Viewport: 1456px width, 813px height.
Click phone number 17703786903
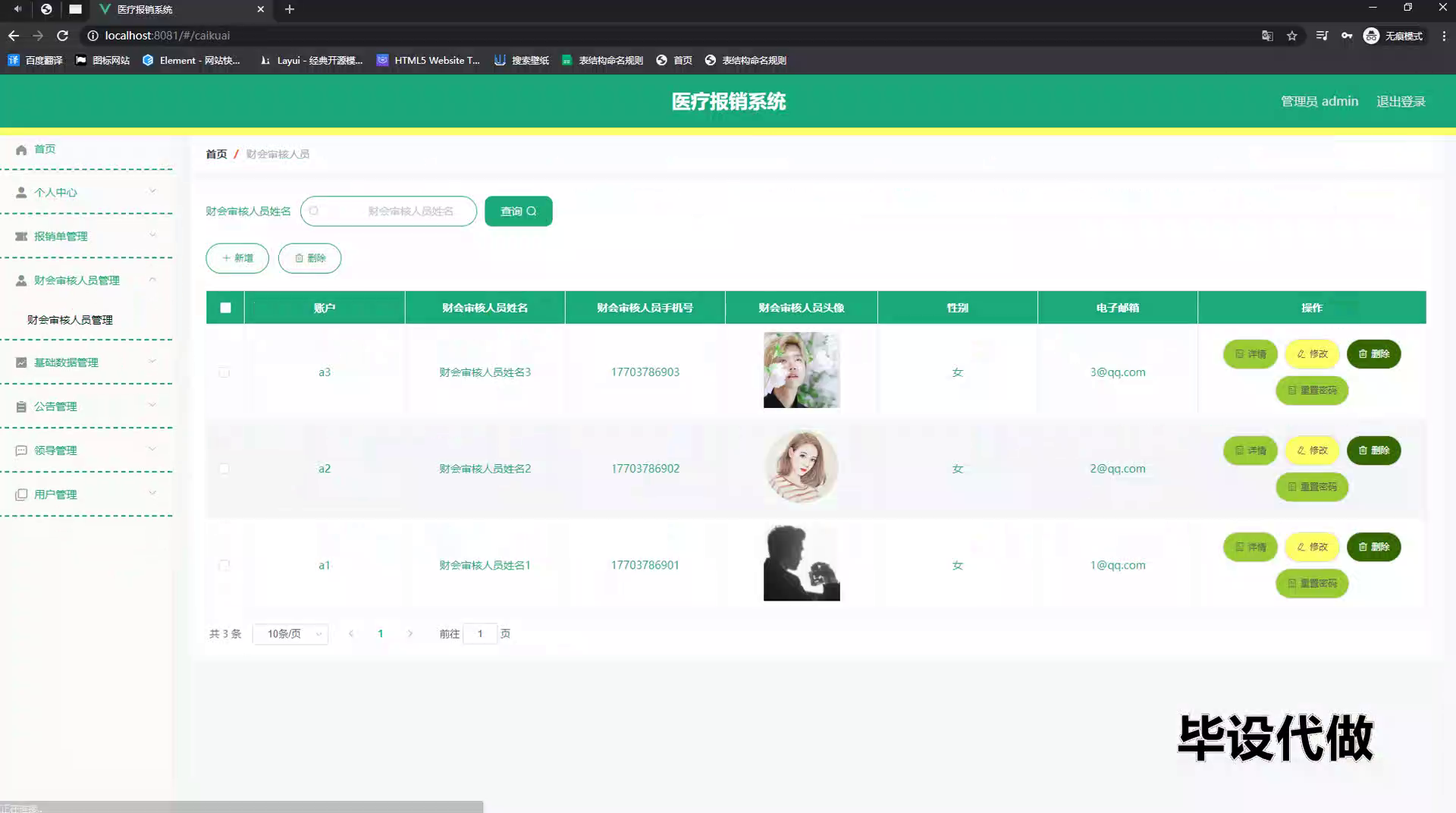pos(645,372)
